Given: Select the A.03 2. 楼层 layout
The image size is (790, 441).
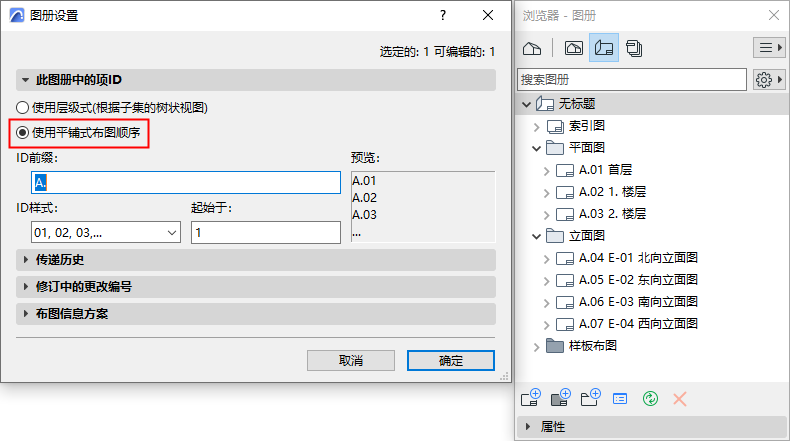Looking at the screenshot, I should 612,214.
